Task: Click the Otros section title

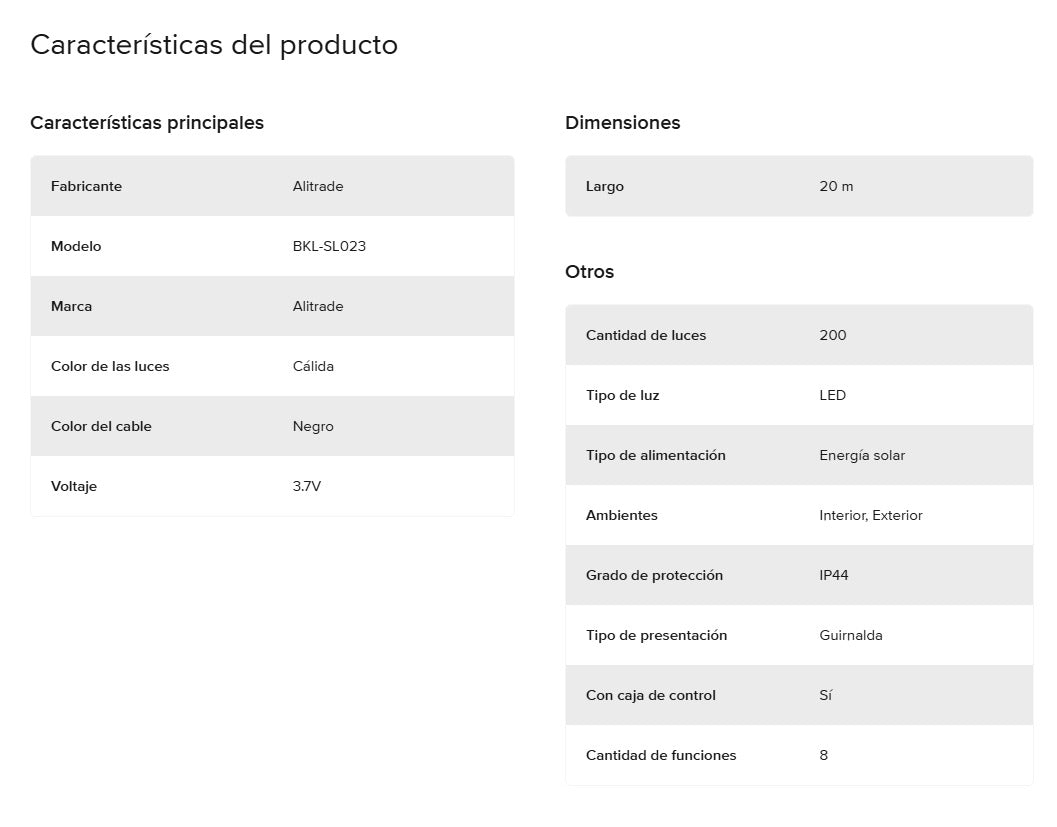Action: click(x=589, y=272)
